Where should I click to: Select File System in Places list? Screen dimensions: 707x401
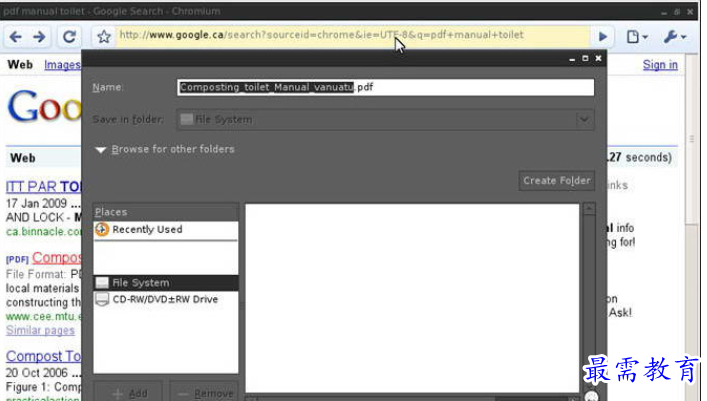point(165,283)
